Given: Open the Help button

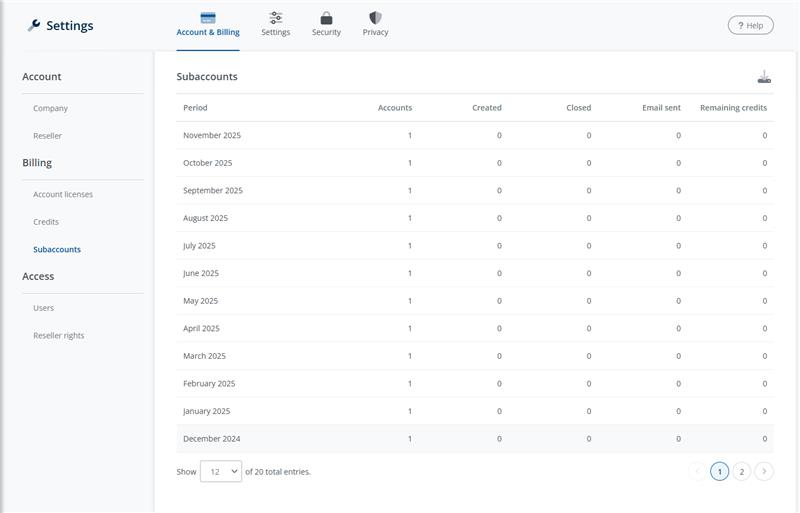Looking at the screenshot, I should [x=750, y=25].
